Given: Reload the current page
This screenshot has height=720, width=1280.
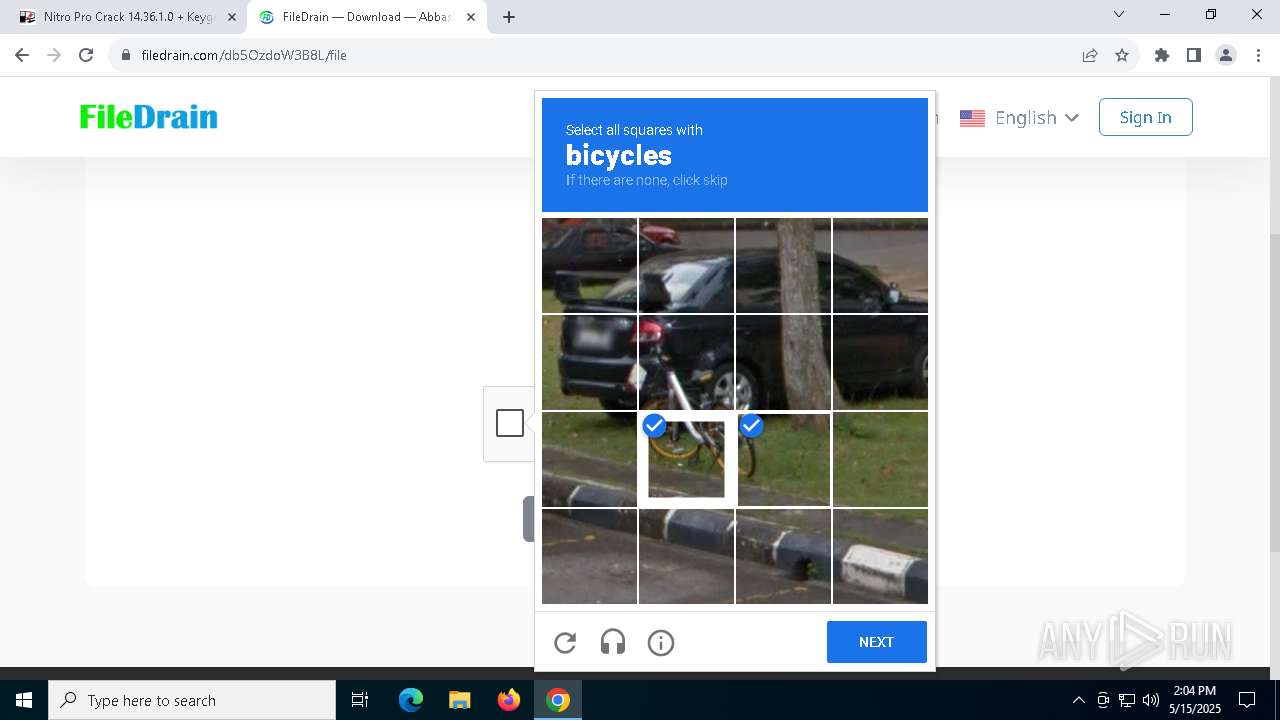Looking at the screenshot, I should click(x=86, y=55).
